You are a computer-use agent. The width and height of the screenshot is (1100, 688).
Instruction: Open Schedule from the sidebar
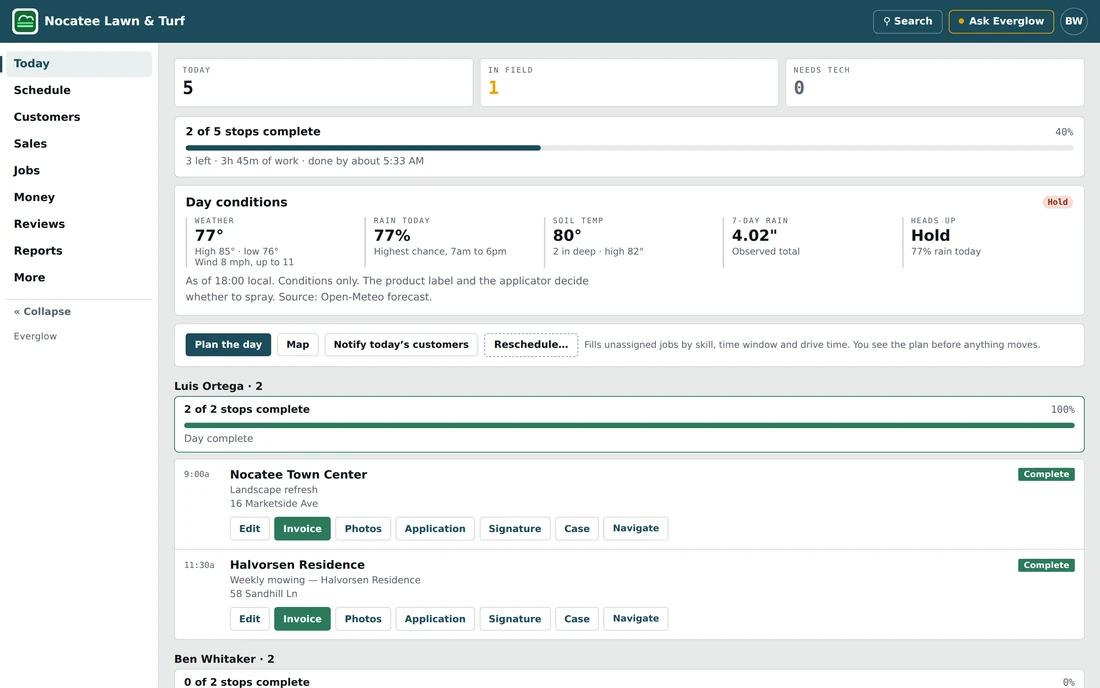(x=77, y=90)
